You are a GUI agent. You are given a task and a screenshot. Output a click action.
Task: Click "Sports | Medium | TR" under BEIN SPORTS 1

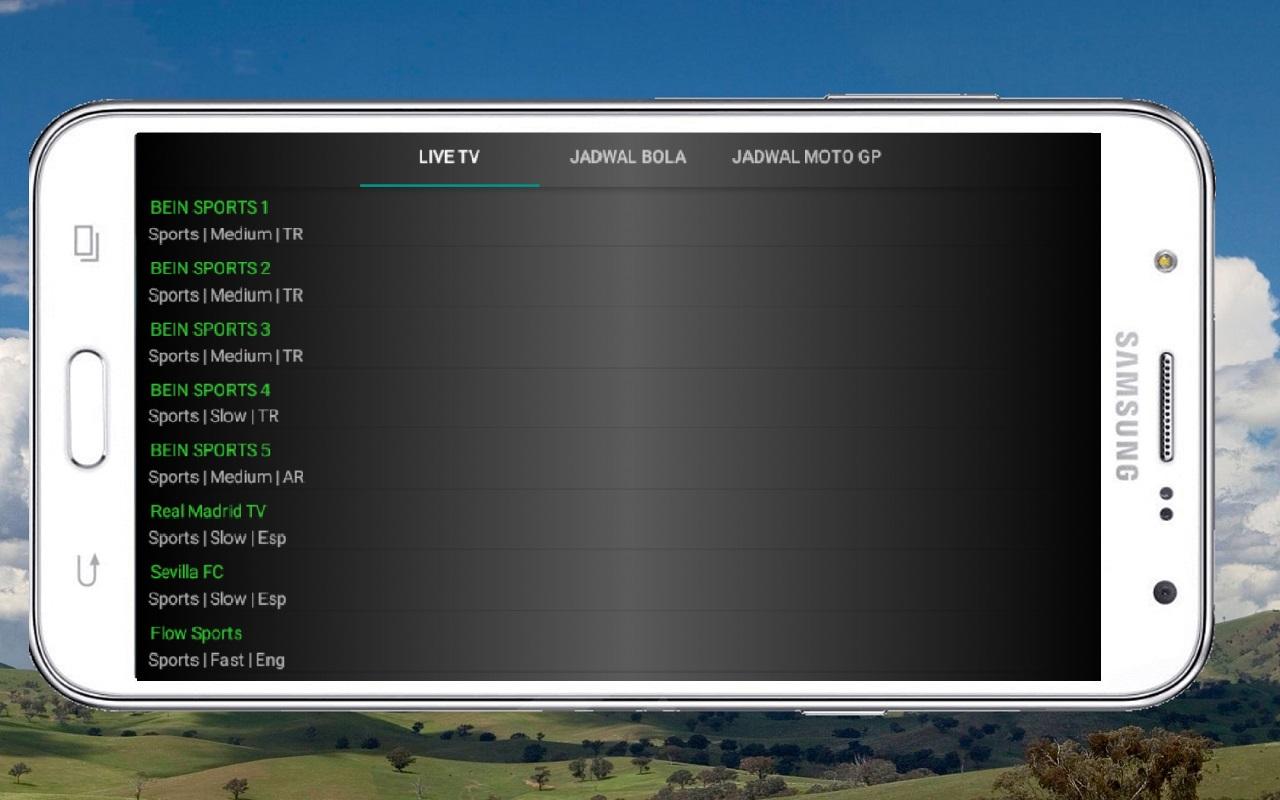point(226,234)
